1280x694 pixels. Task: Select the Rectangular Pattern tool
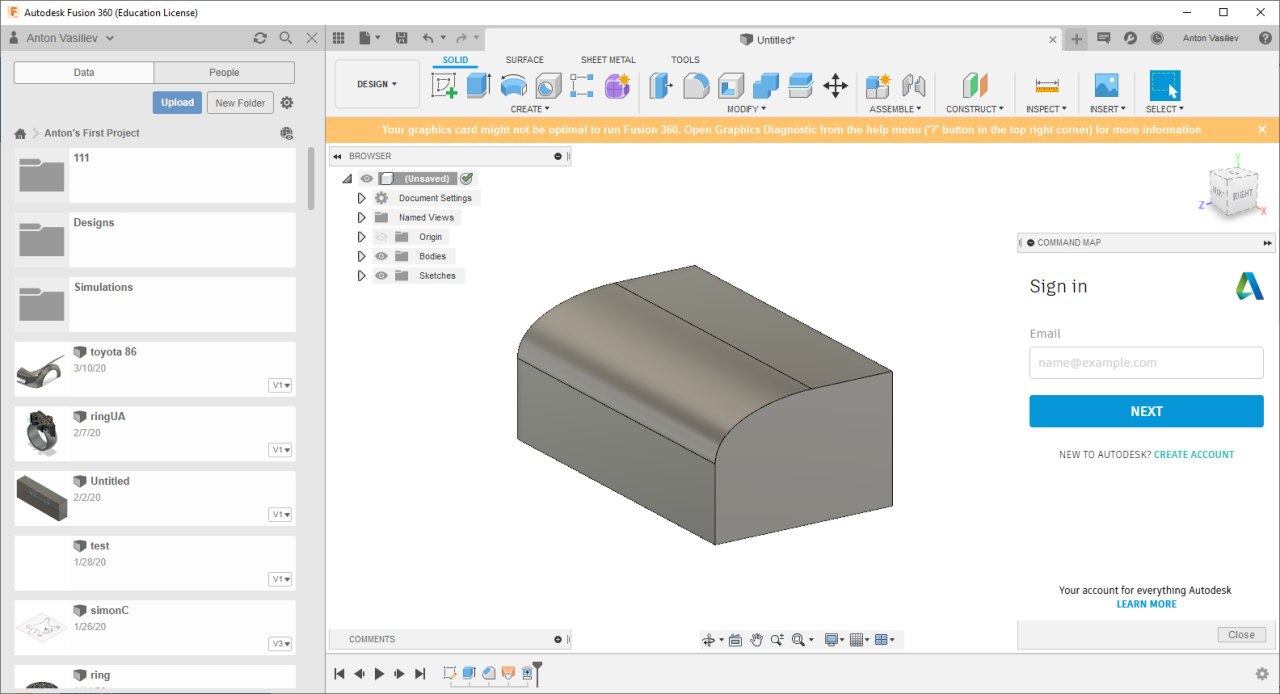(582, 86)
